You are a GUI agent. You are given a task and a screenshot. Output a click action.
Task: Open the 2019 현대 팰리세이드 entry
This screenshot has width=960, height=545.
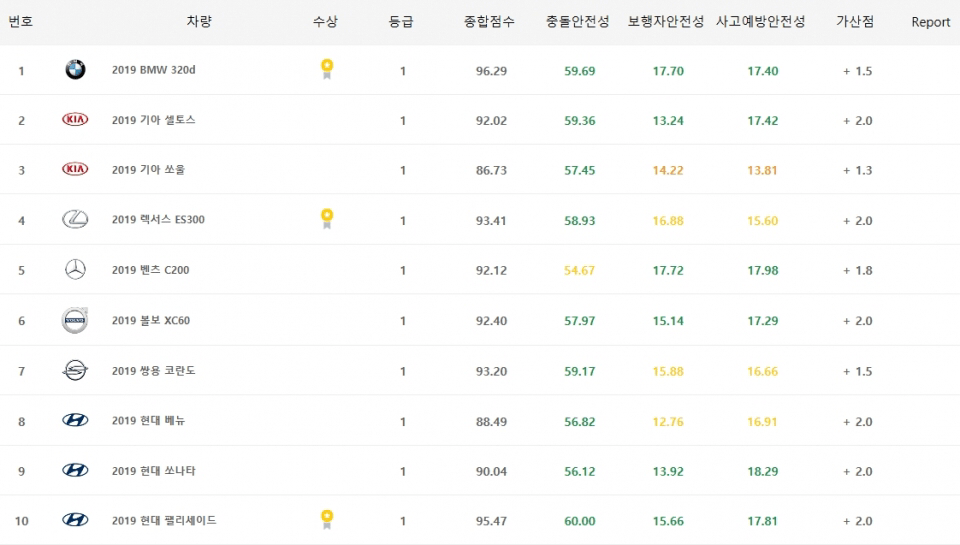[x=164, y=521]
